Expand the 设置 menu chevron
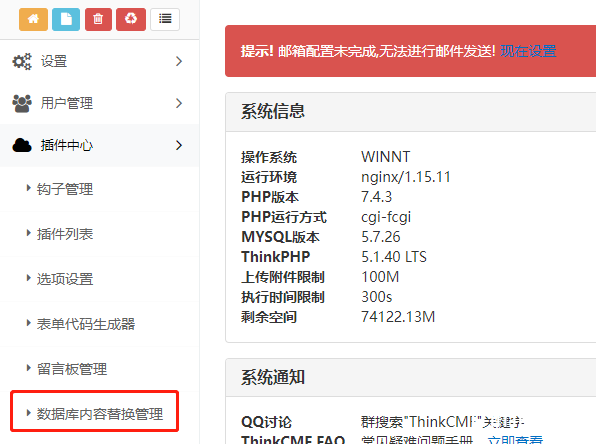596x444 pixels. (x=179, y=61)
